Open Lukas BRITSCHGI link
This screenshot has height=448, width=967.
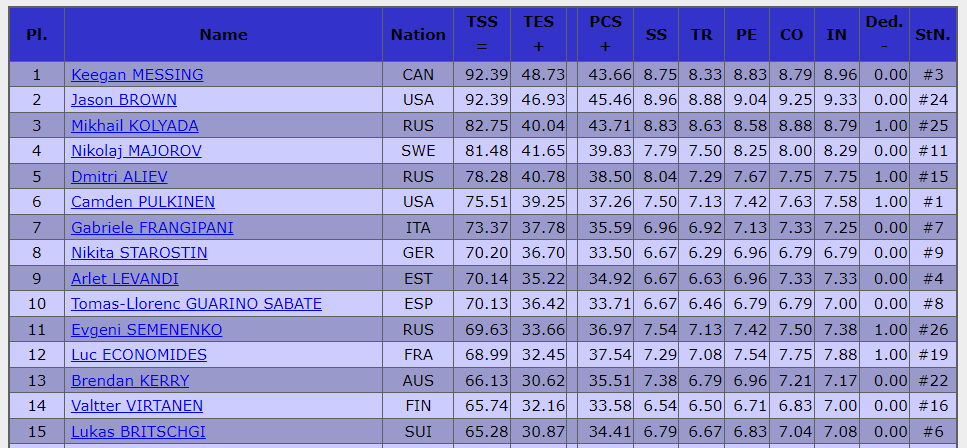[x=138, y=432]
